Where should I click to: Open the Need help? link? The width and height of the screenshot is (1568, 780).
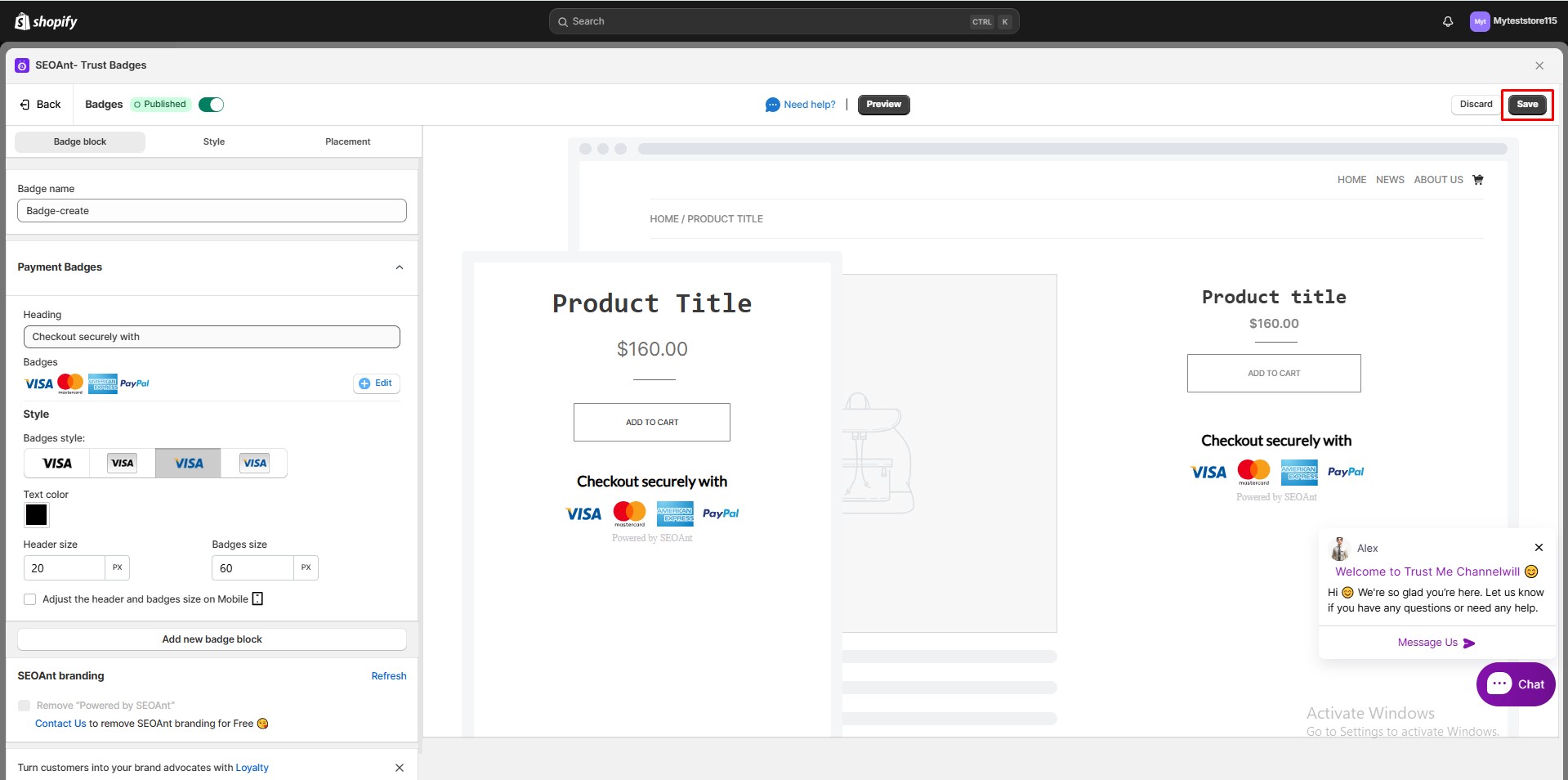point(810,105)
